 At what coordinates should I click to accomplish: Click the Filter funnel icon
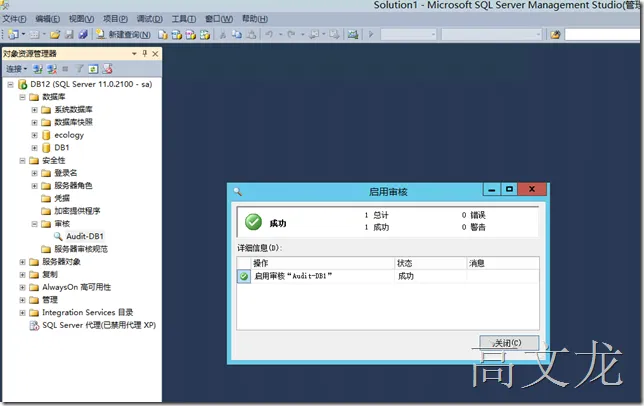coord(79,69)
